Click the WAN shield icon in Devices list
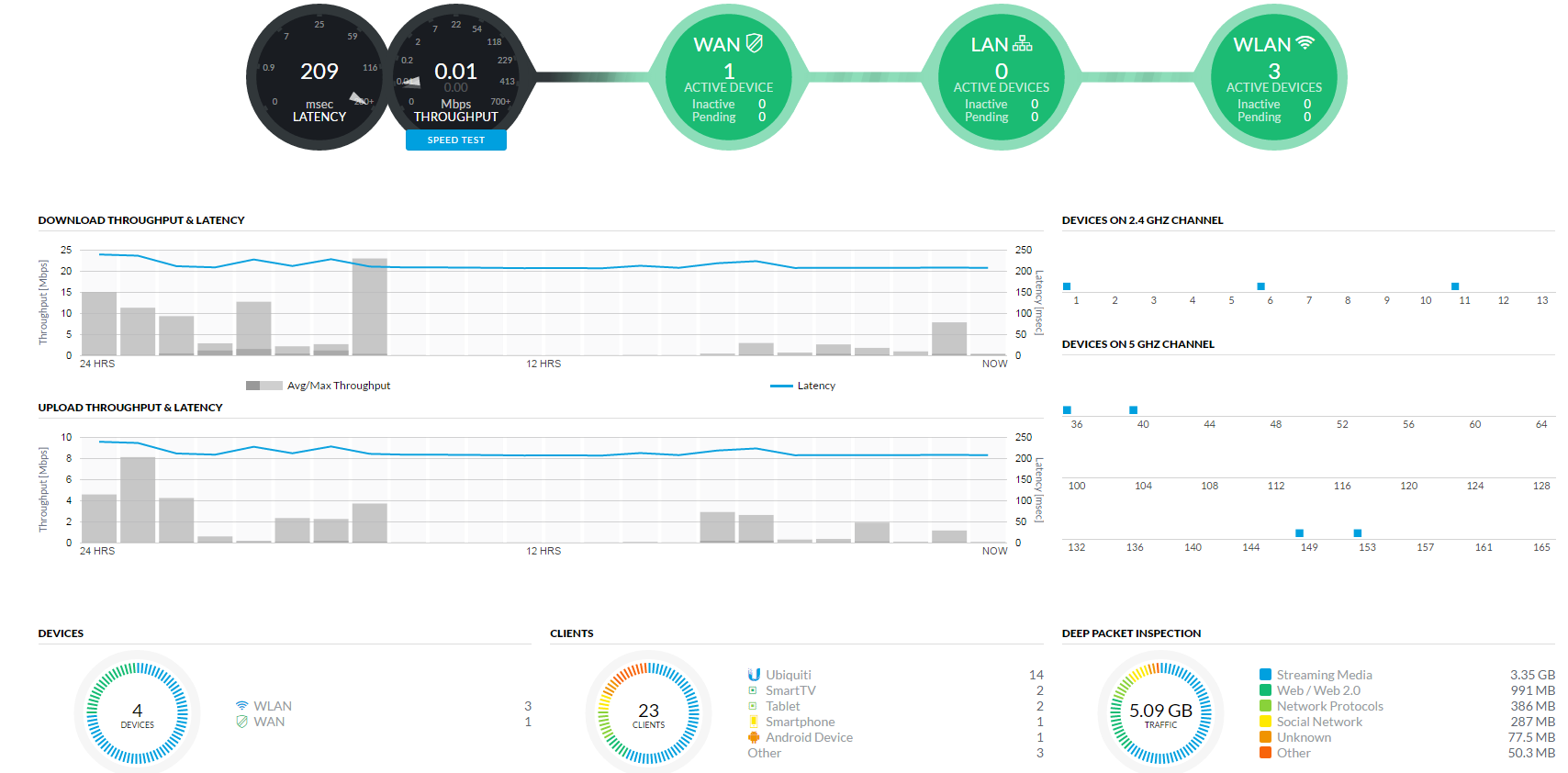The height and width of the screenshot is (773, 1568). tap(241, 722)
